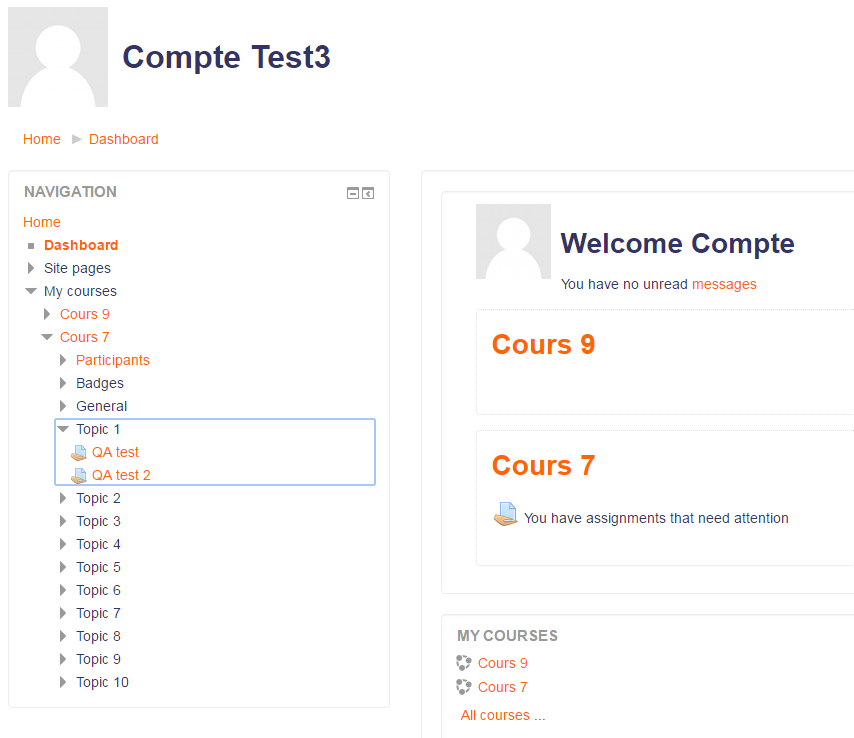The width and height of the screenshot is (854, 738).
Task: Hide the Navigation block with minus icon
Action: [x=353, y=193]
